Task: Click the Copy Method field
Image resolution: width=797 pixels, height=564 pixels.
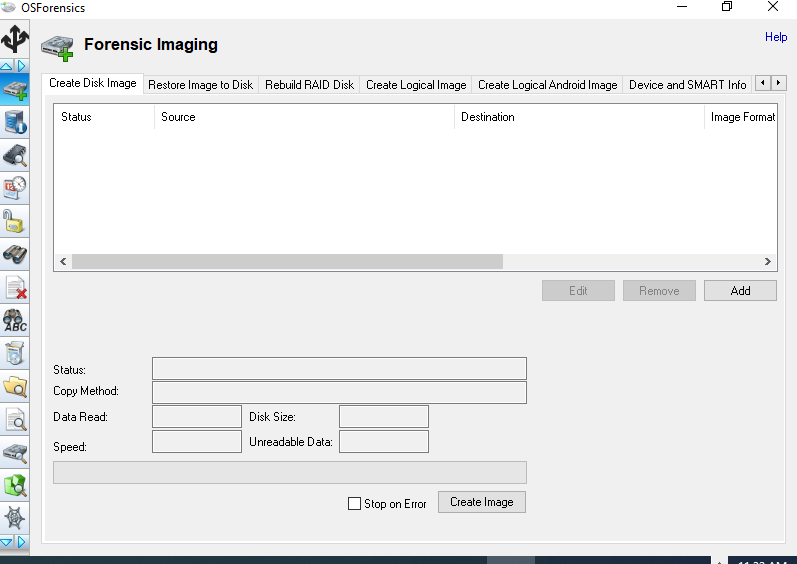Action: pyautogui.click(x=339, y=392)
